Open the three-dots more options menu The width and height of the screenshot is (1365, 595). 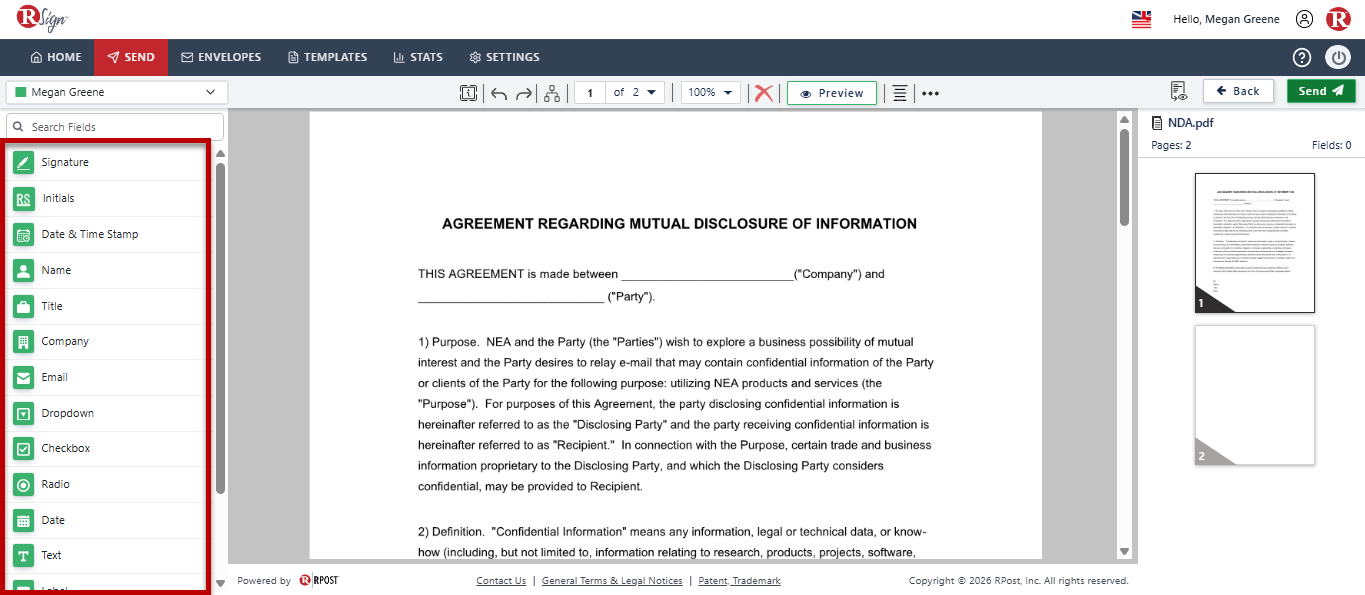click(930, 93)
